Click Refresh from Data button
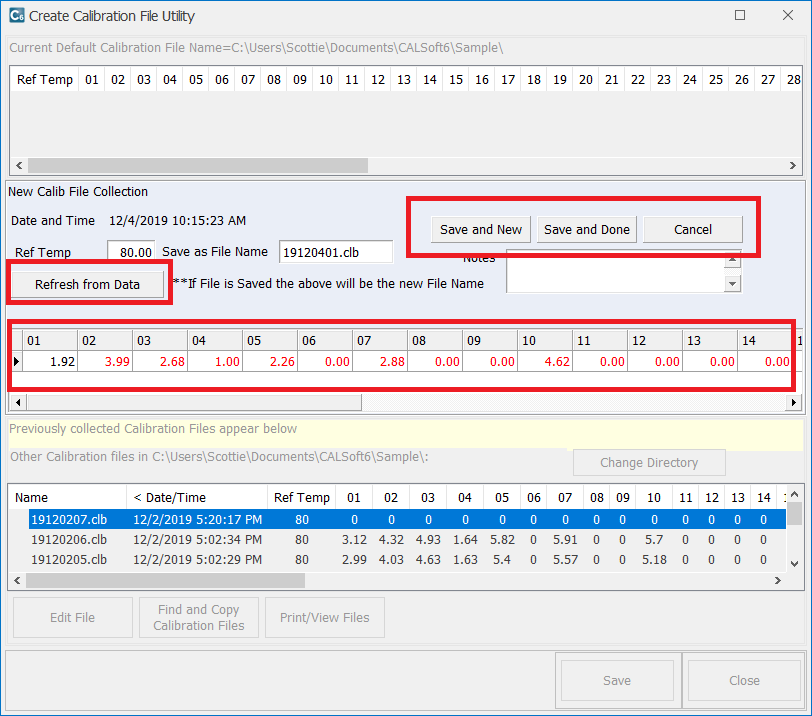Viewport: 812px width, 716px height. [x=88, y=284]
